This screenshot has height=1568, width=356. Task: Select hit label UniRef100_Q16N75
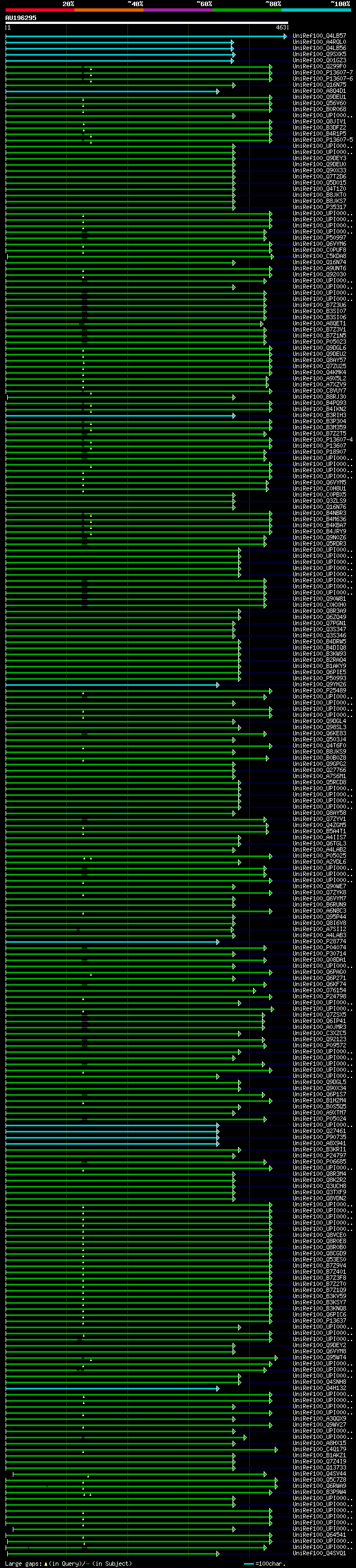[319, 85]
